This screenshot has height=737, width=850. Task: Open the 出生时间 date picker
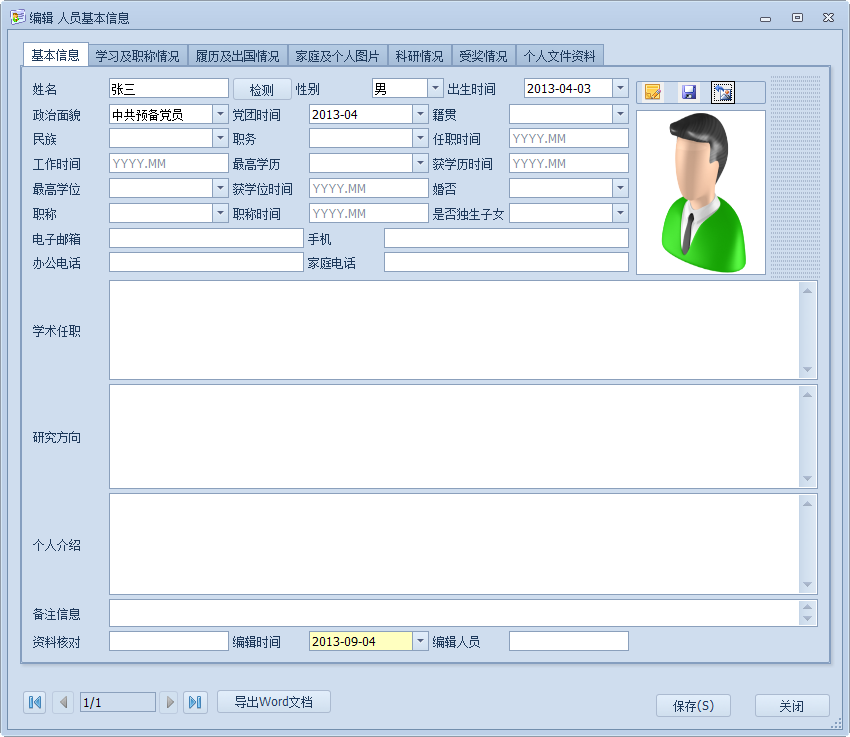coord(620,89)
